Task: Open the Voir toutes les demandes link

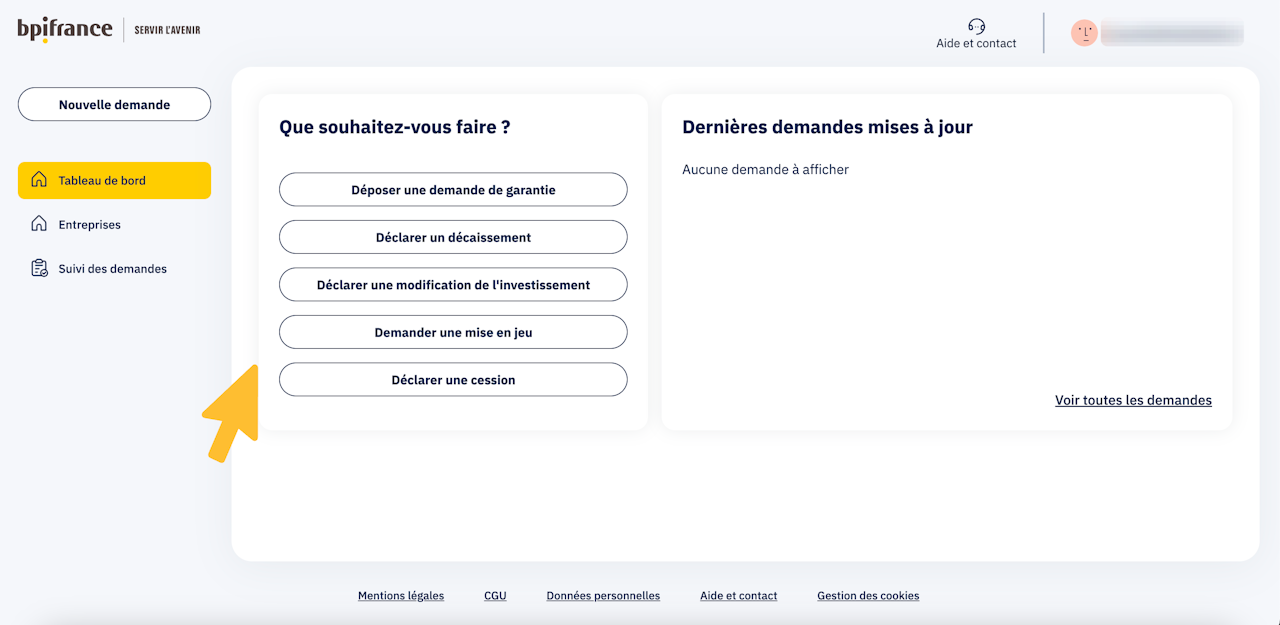Action: (x=1133, y=400)
